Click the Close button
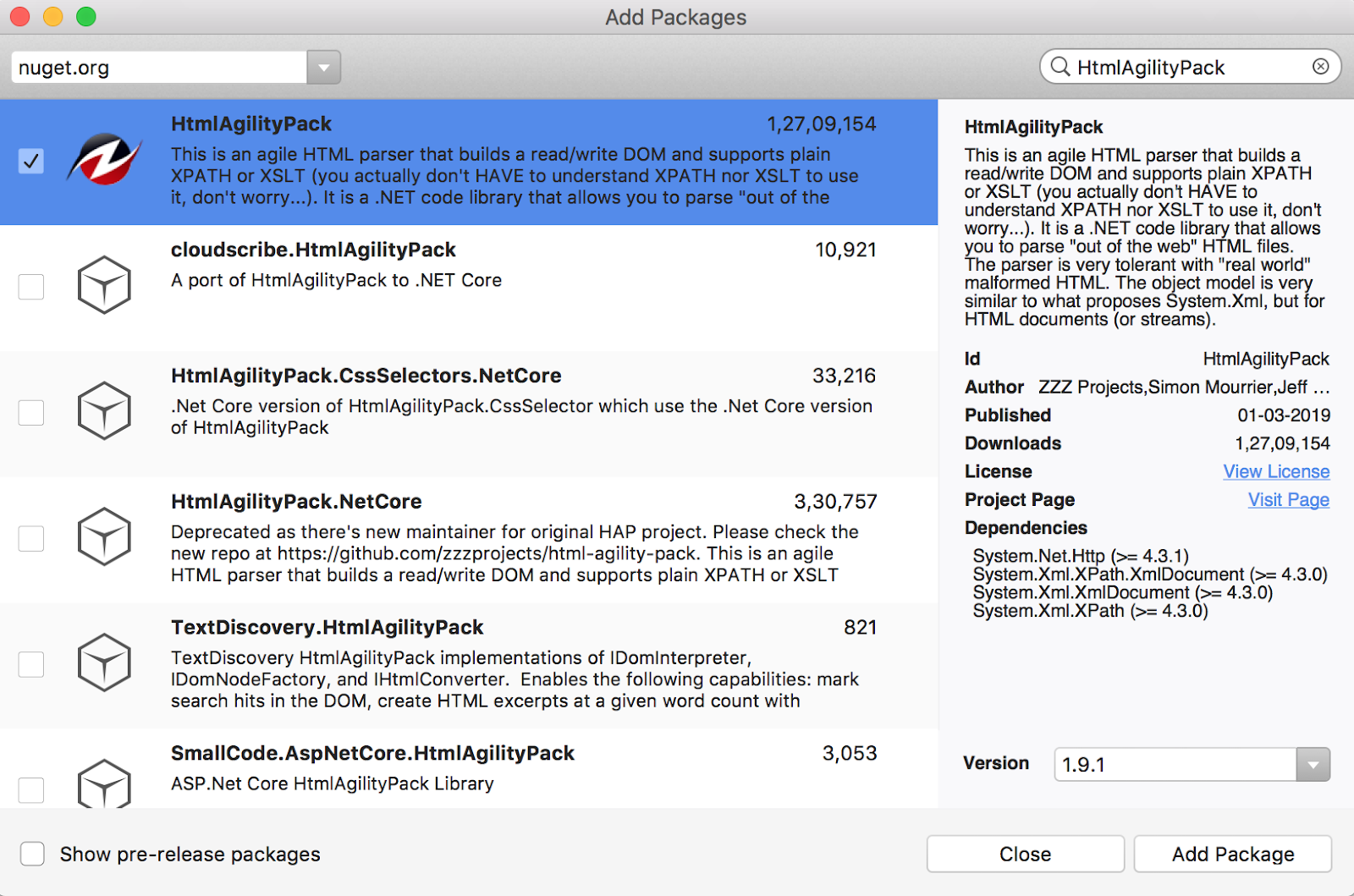This screenshot has width=1354, height=896. pos(1024,854)
